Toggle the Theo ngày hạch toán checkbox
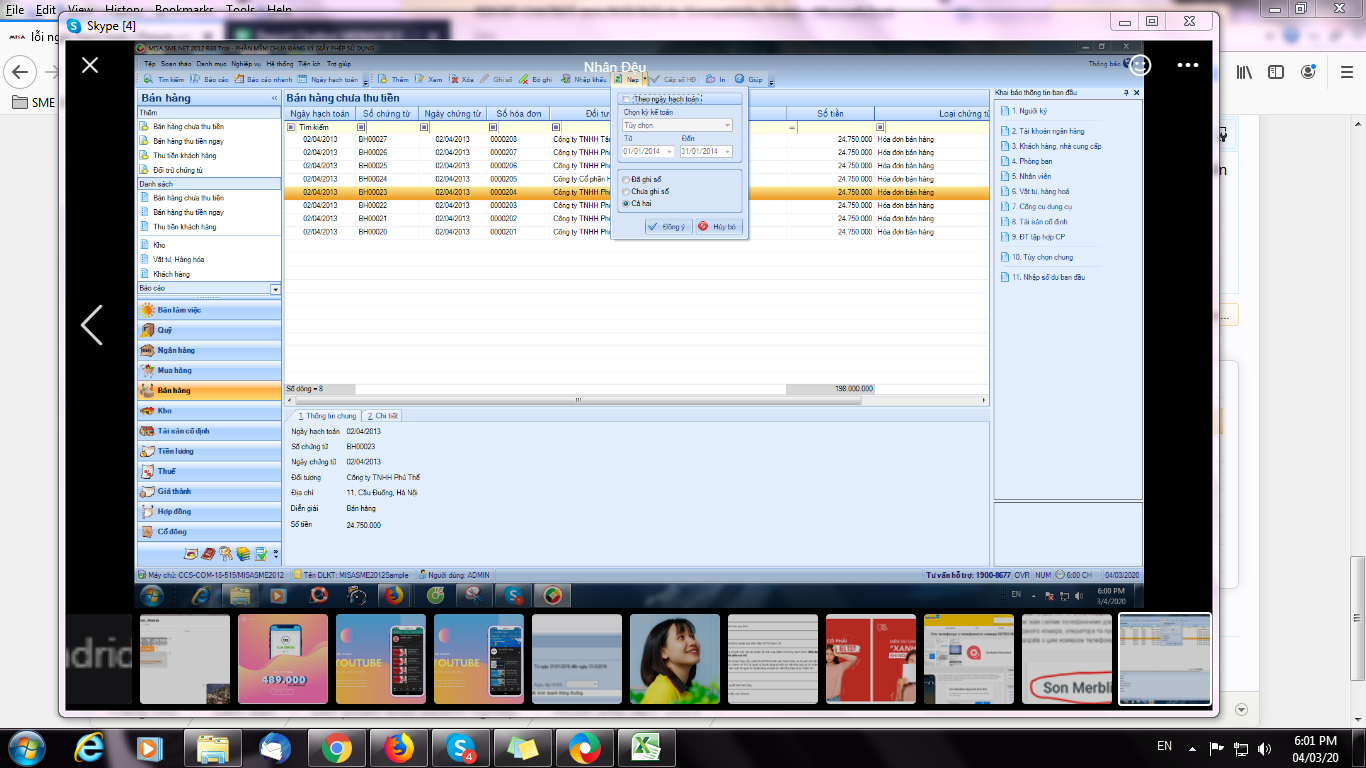The height and width of the screenshot is (768, 1366). [626, 99]
